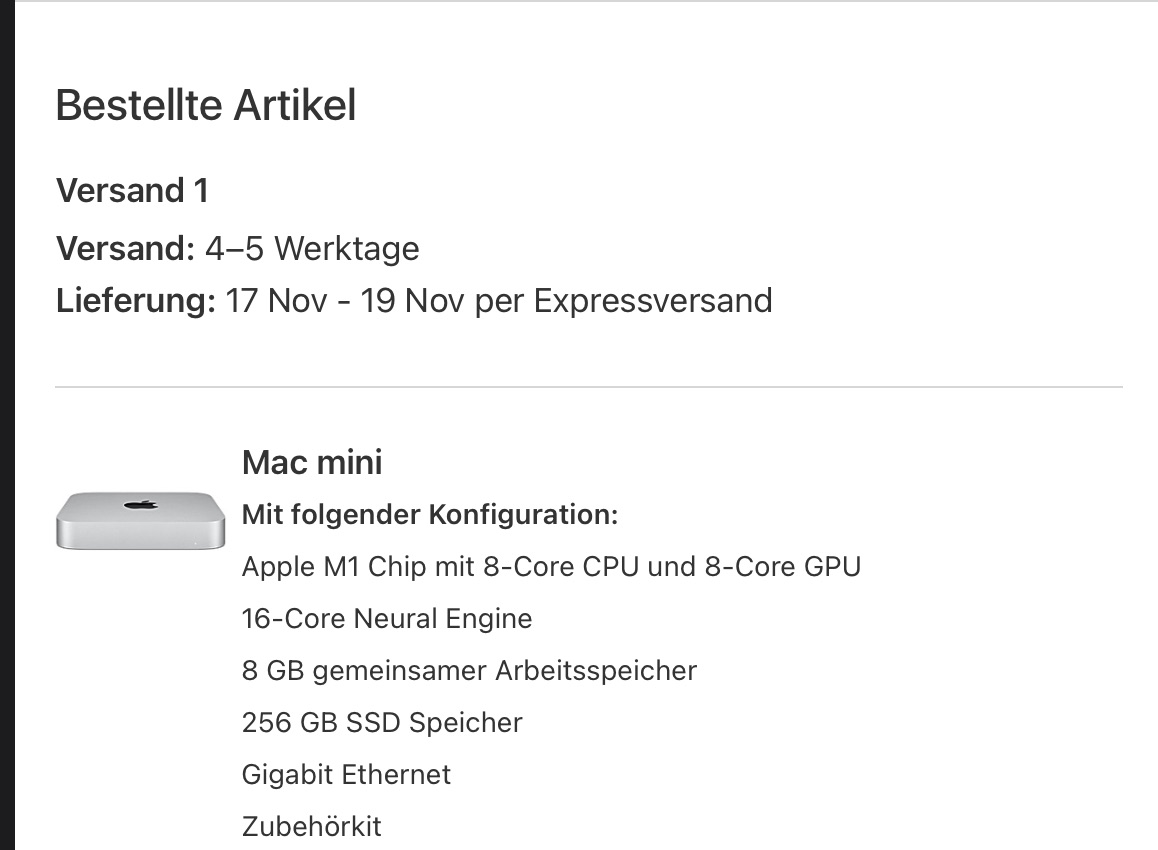Image resolution: width=1158 pixels, height=850 pixels.
Task: Click Mit folgender Konfiguration label
Action: pos(430,515)
